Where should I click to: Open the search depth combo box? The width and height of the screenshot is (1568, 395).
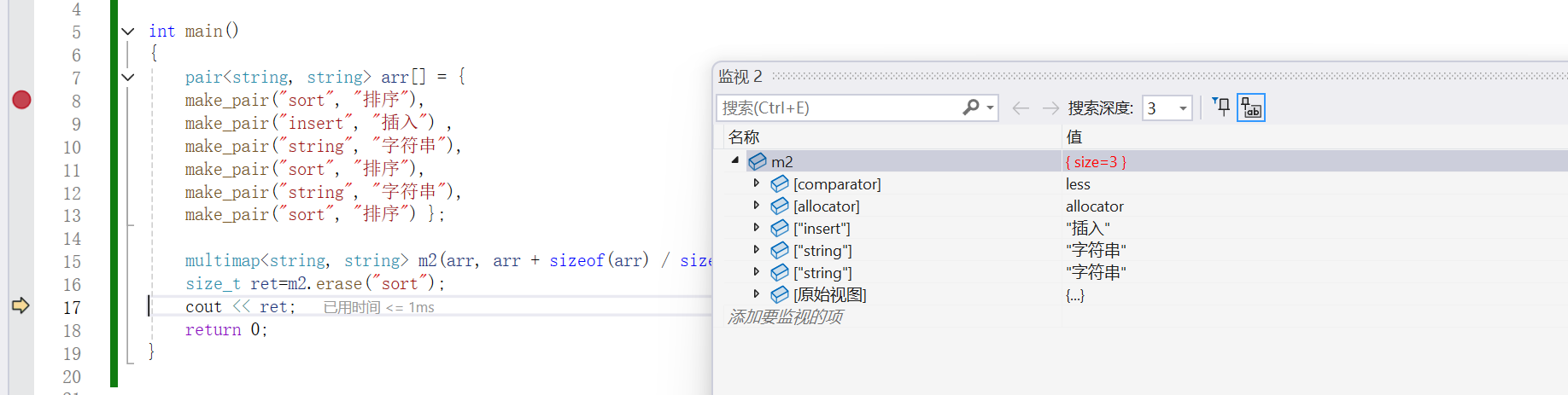click(x=1167, y=108)
